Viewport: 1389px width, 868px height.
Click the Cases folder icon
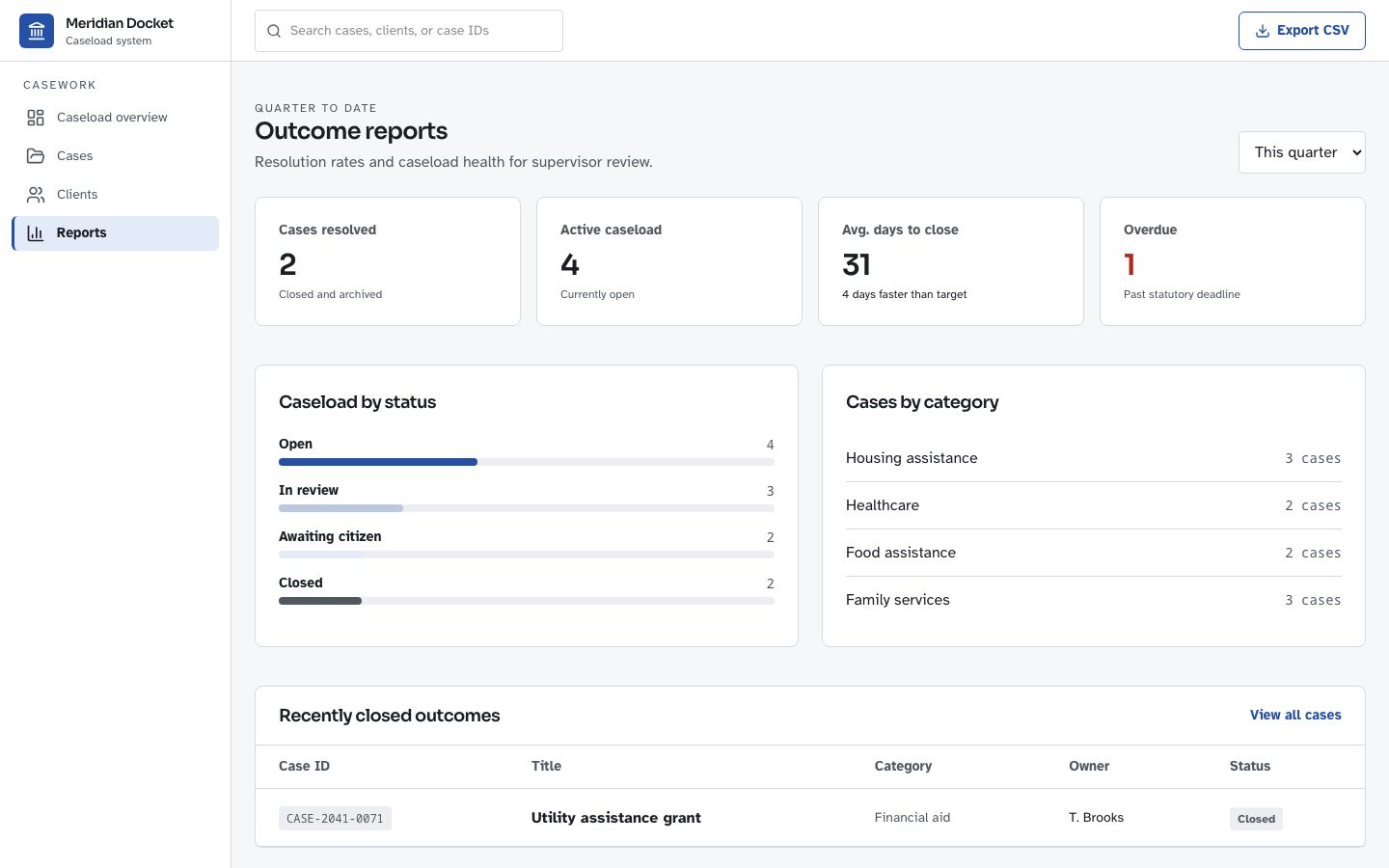pyautogui.click(x=36, y=156)
